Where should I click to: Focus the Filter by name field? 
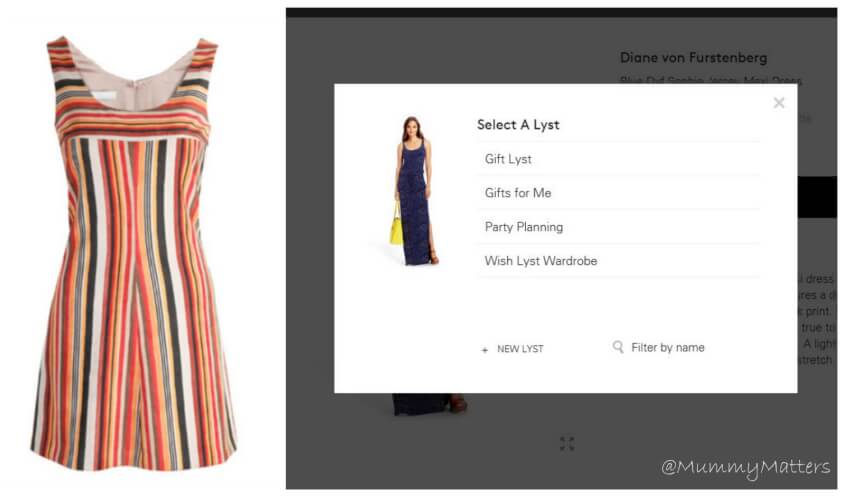668,348
